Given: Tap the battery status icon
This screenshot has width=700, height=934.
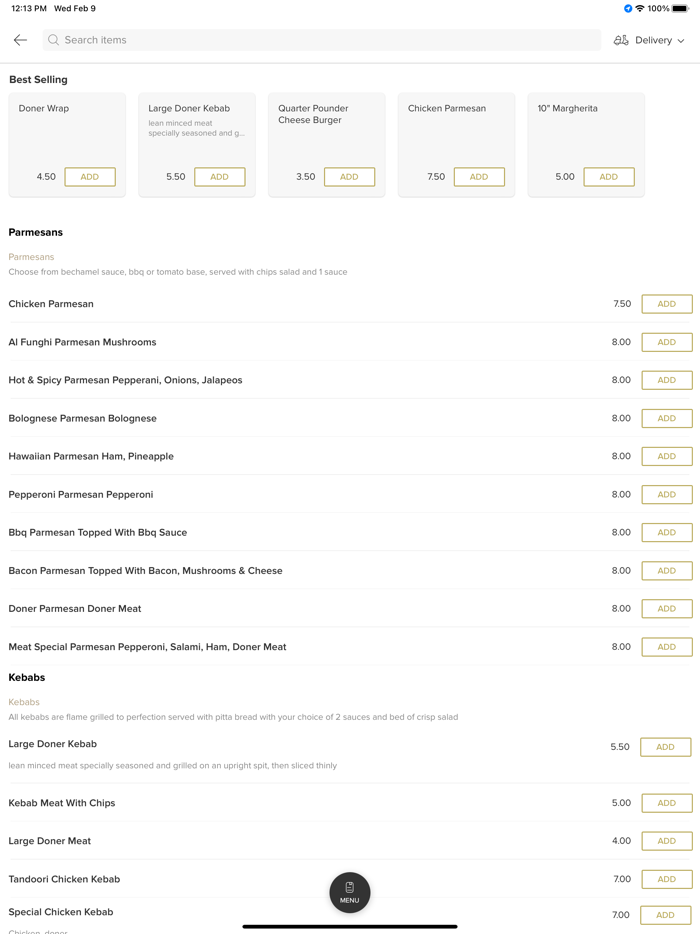Looking at the screenshot, I should [680, 9].
